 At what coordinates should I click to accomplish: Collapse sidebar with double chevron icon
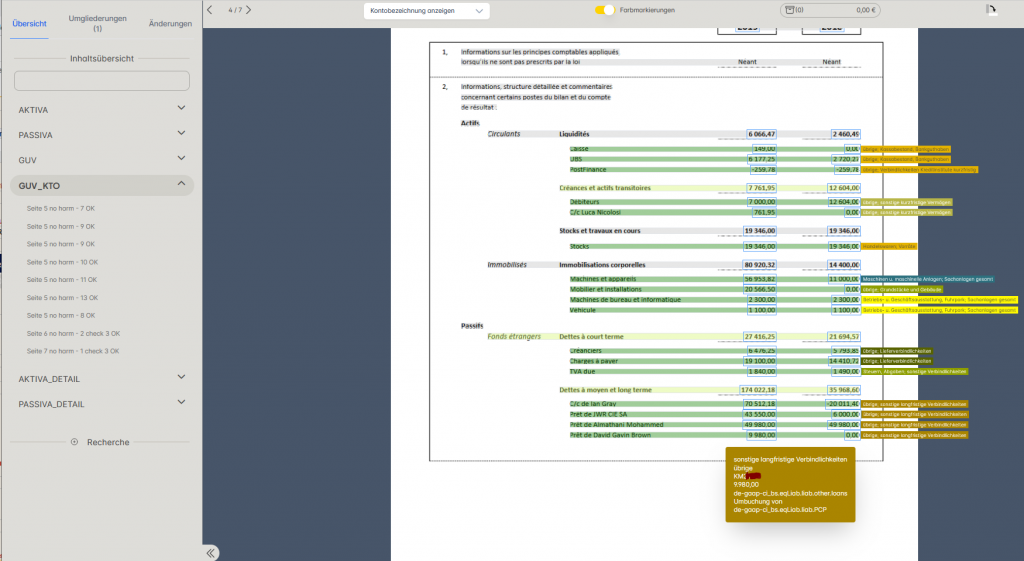coord(212,552)
